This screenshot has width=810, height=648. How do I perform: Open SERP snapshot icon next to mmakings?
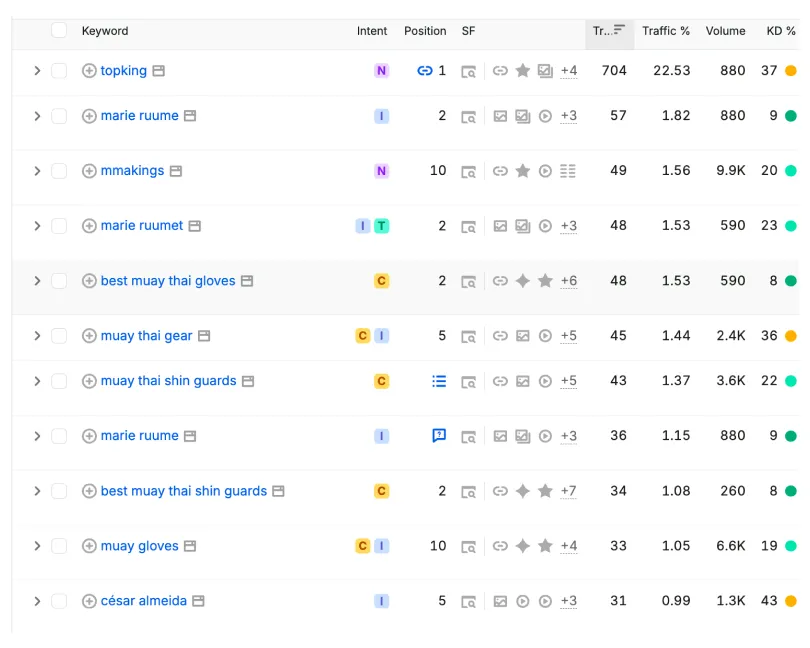[176, 171]
